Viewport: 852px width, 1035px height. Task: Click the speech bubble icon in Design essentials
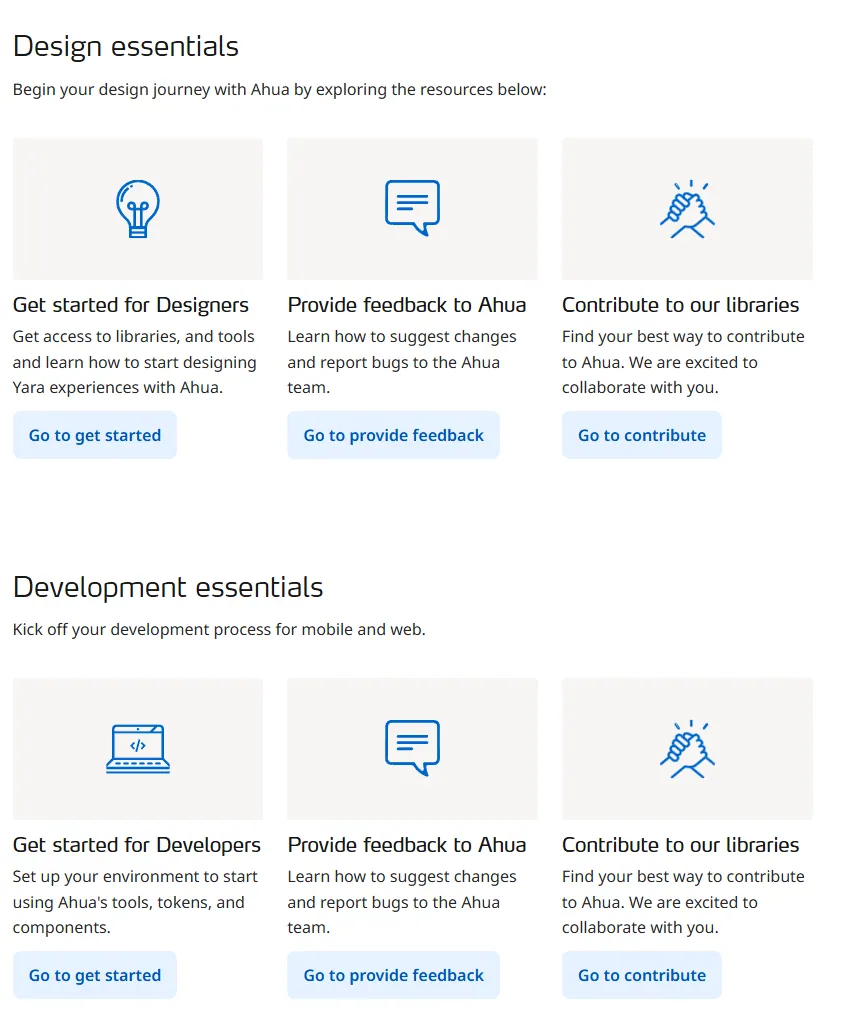point(412,208)
